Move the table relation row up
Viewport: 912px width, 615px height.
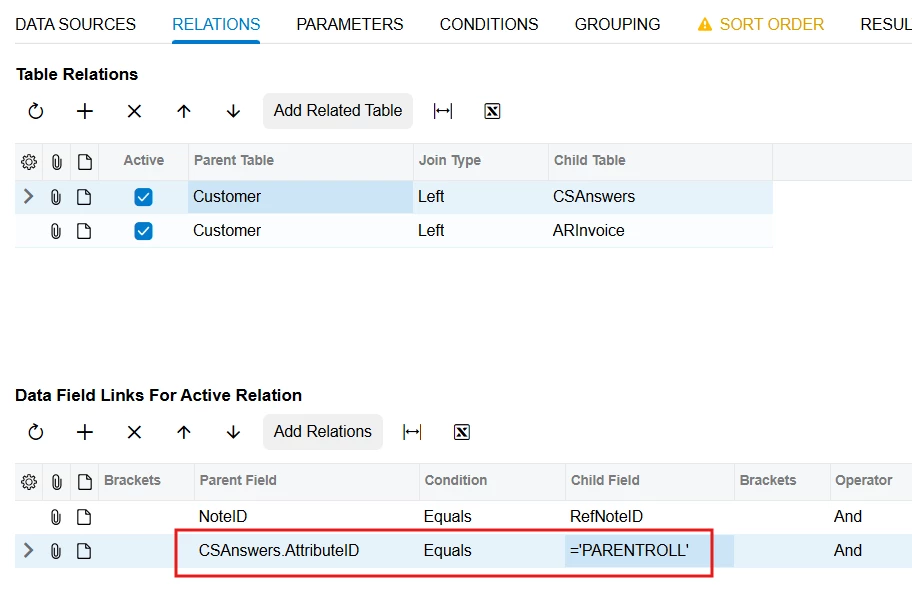pyautogui.click(x=184, y=111)
